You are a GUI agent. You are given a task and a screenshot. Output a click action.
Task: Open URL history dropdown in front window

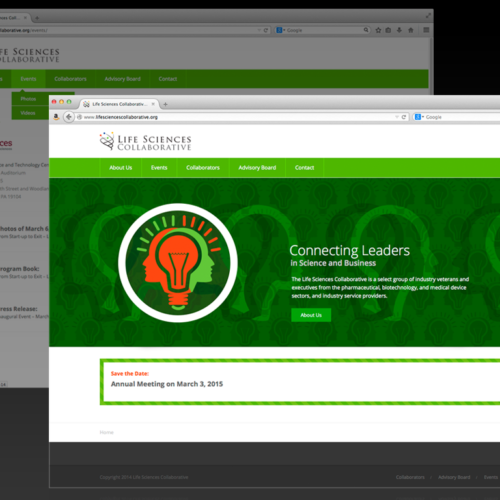click(x=397, y=117)
